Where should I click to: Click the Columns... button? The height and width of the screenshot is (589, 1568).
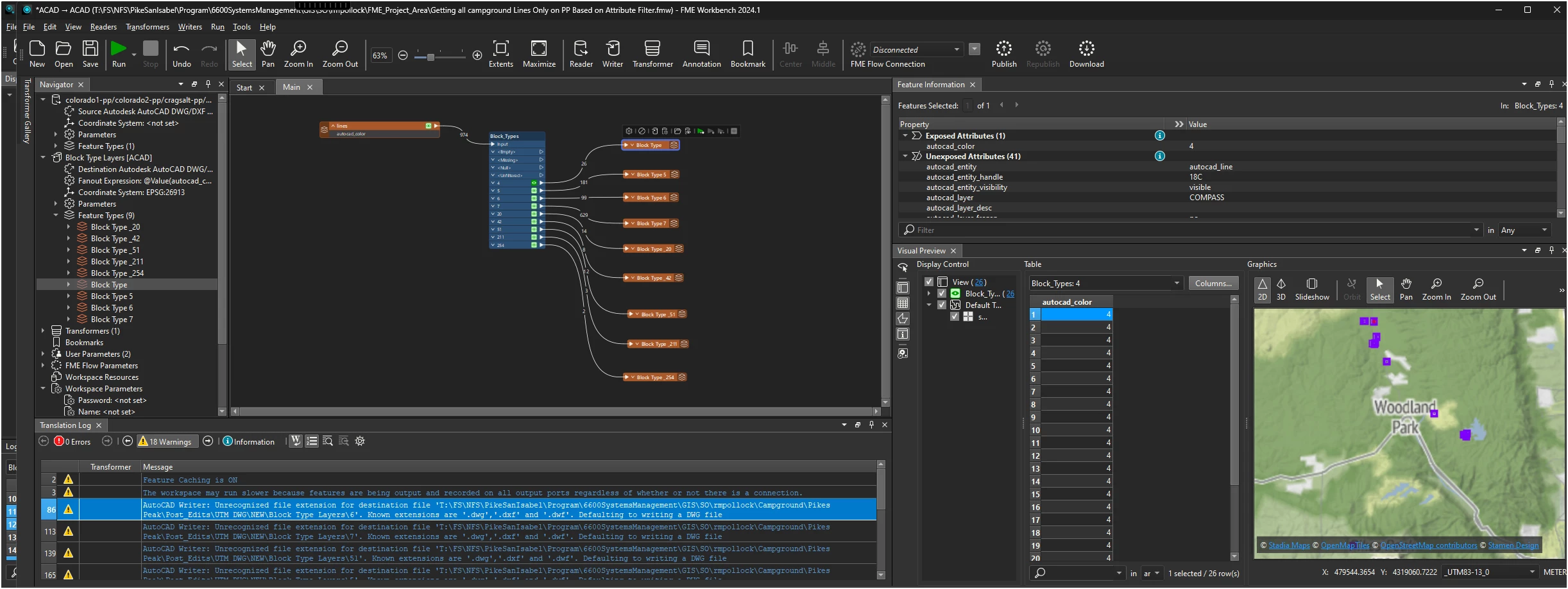point(1213,284)
